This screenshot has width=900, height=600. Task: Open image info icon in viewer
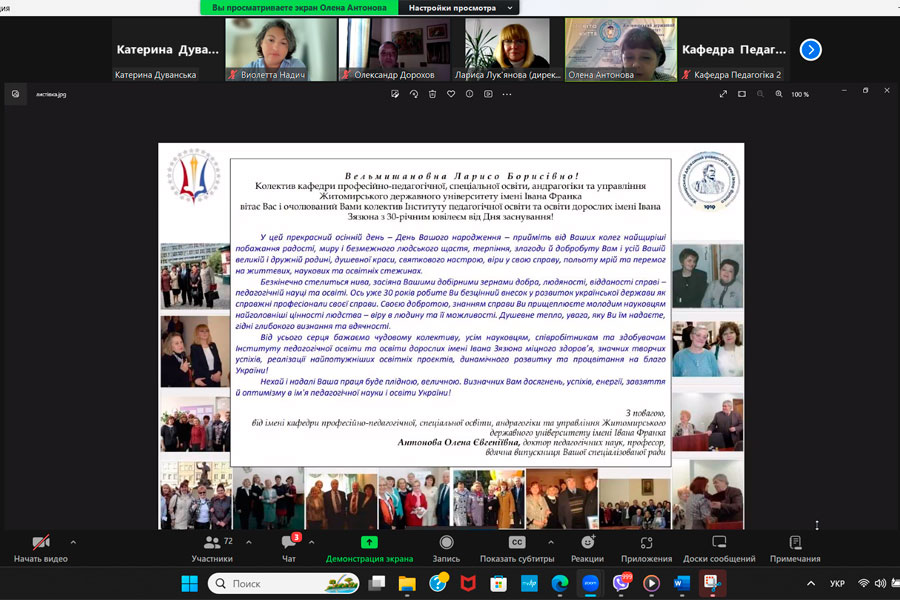tap(470, 94)
